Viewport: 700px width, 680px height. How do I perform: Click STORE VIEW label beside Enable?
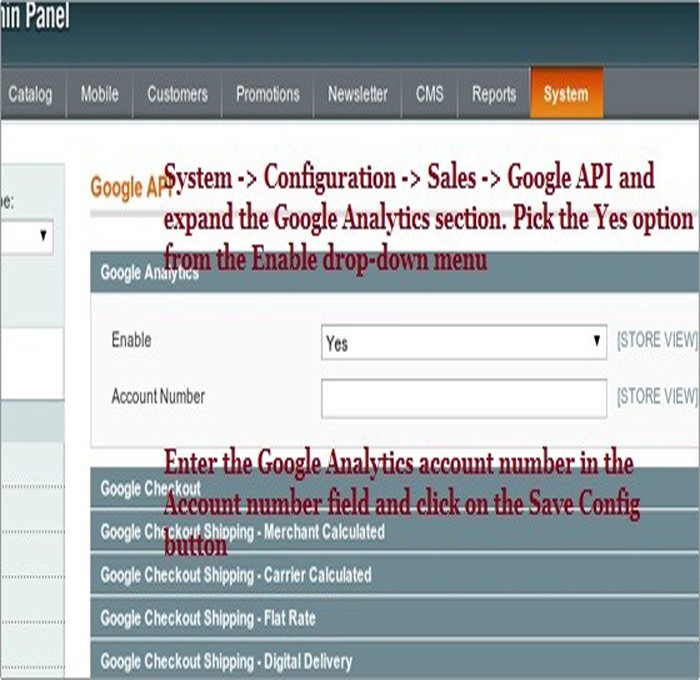657,340
